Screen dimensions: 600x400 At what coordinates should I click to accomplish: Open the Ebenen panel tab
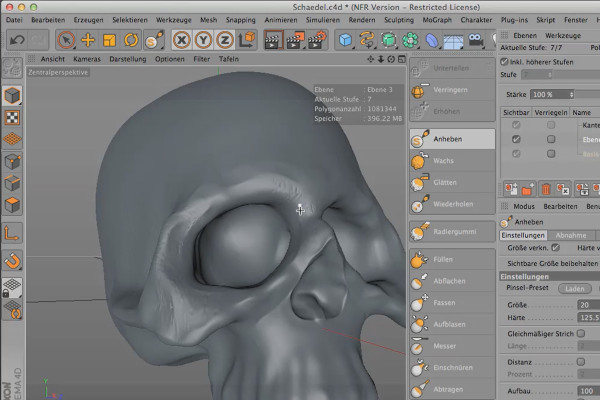click(x=525, y=36)
